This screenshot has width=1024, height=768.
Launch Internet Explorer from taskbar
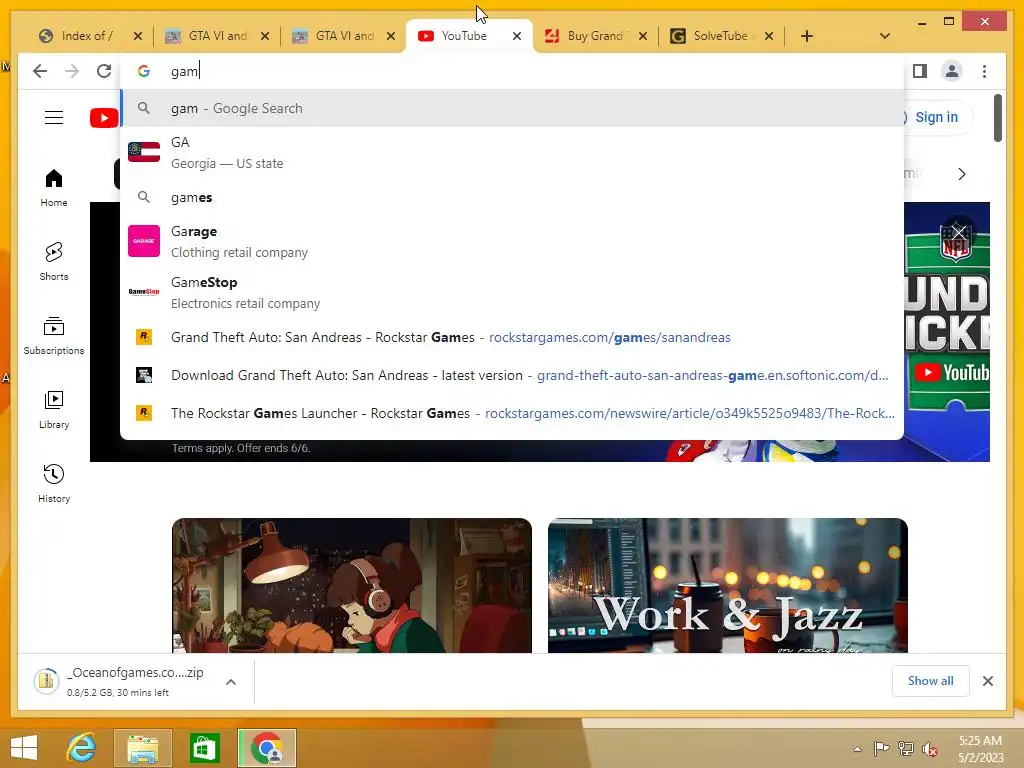pos(81,748)
